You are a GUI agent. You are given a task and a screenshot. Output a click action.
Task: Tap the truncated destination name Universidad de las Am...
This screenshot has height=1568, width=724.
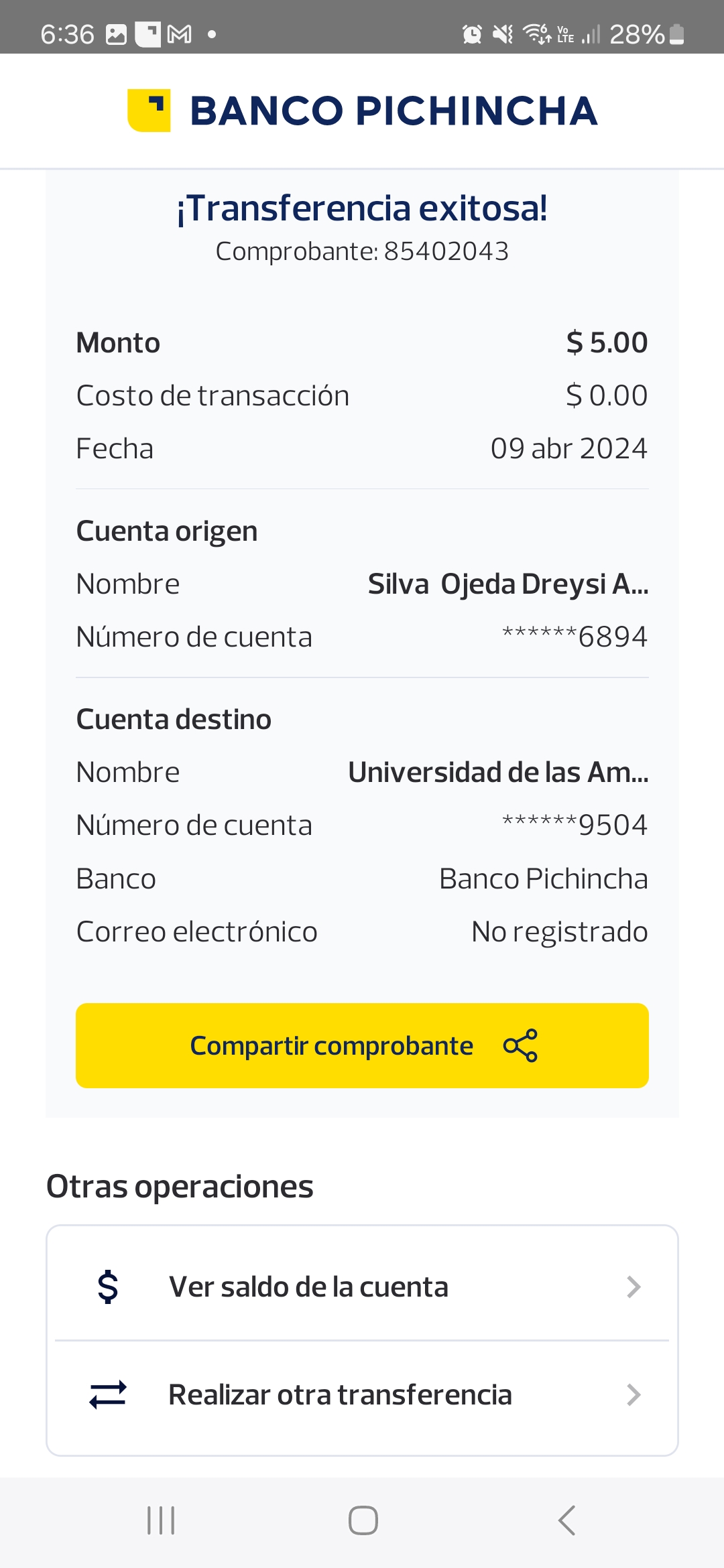(498, 772)
